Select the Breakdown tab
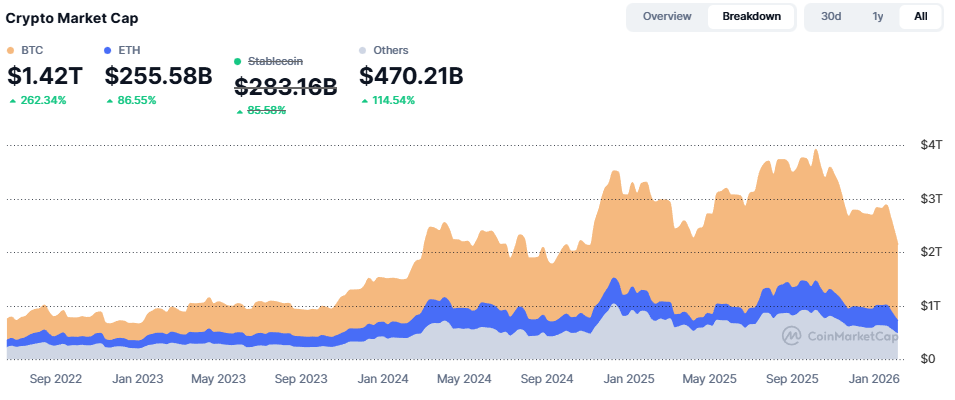955x400 pixels. (751, 17)
